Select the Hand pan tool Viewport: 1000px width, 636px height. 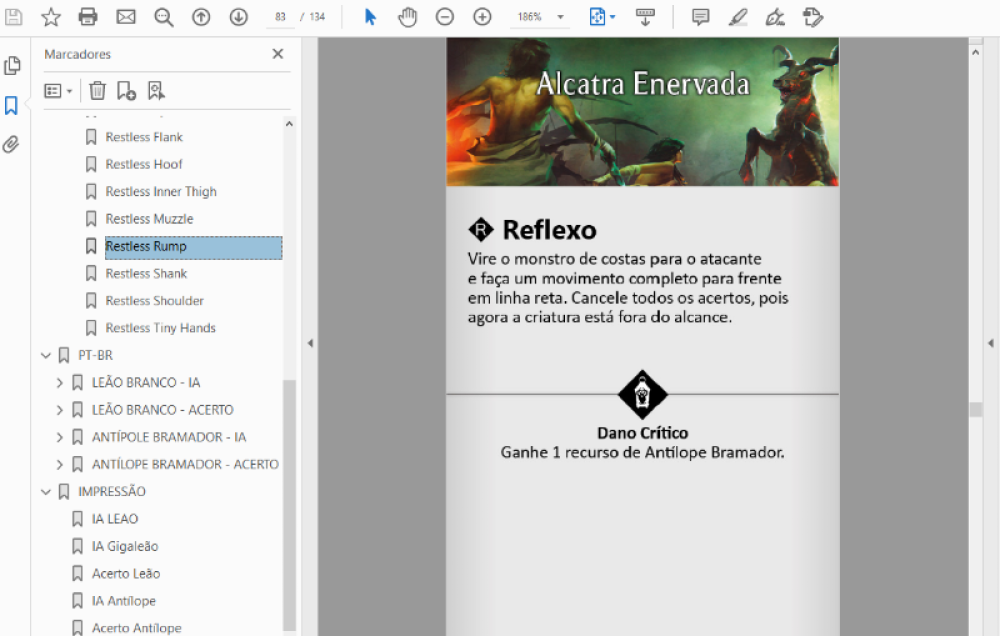[407, 17]
